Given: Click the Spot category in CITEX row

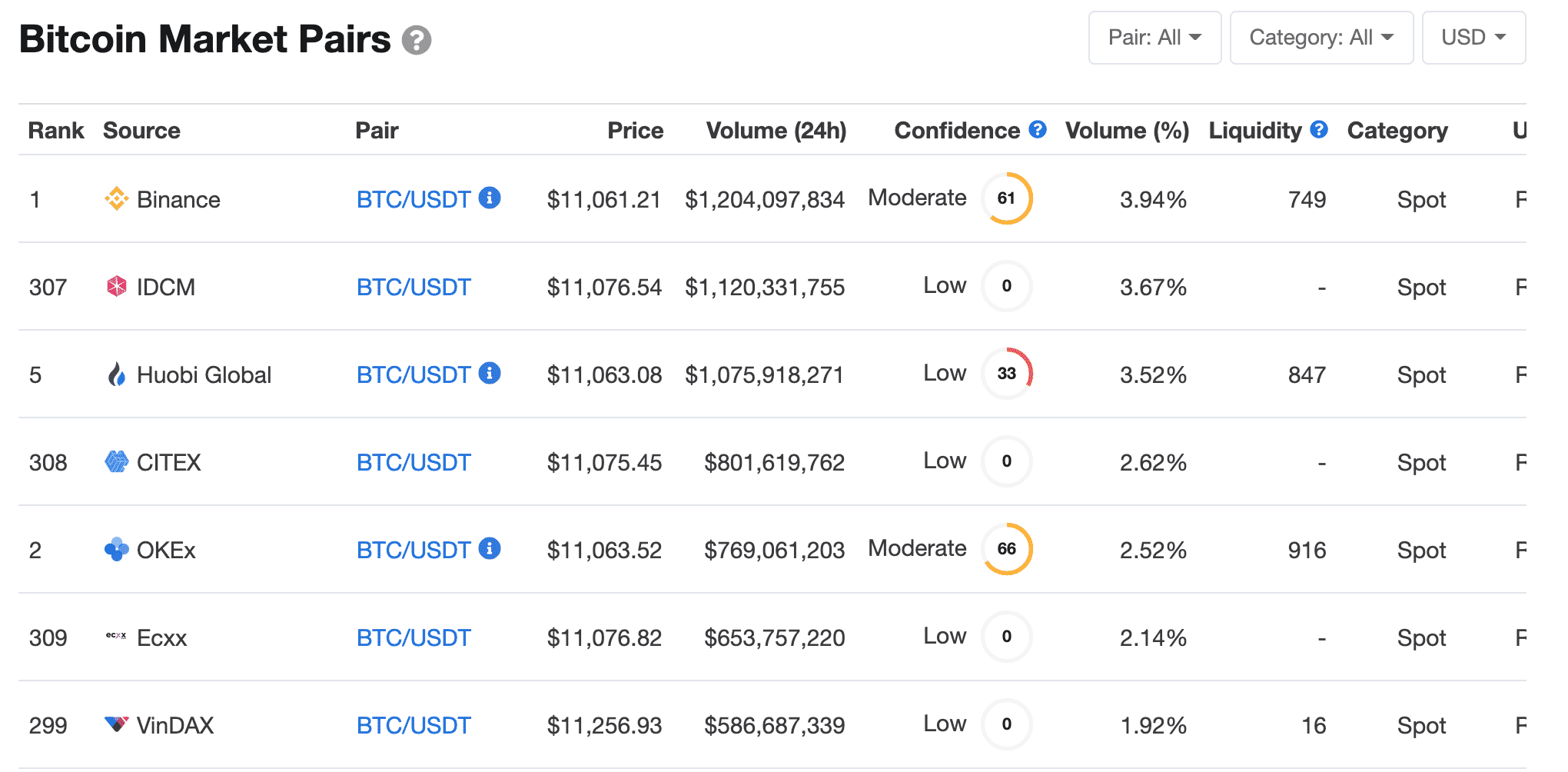Looking at the screenshot, I should point(1421,463).
